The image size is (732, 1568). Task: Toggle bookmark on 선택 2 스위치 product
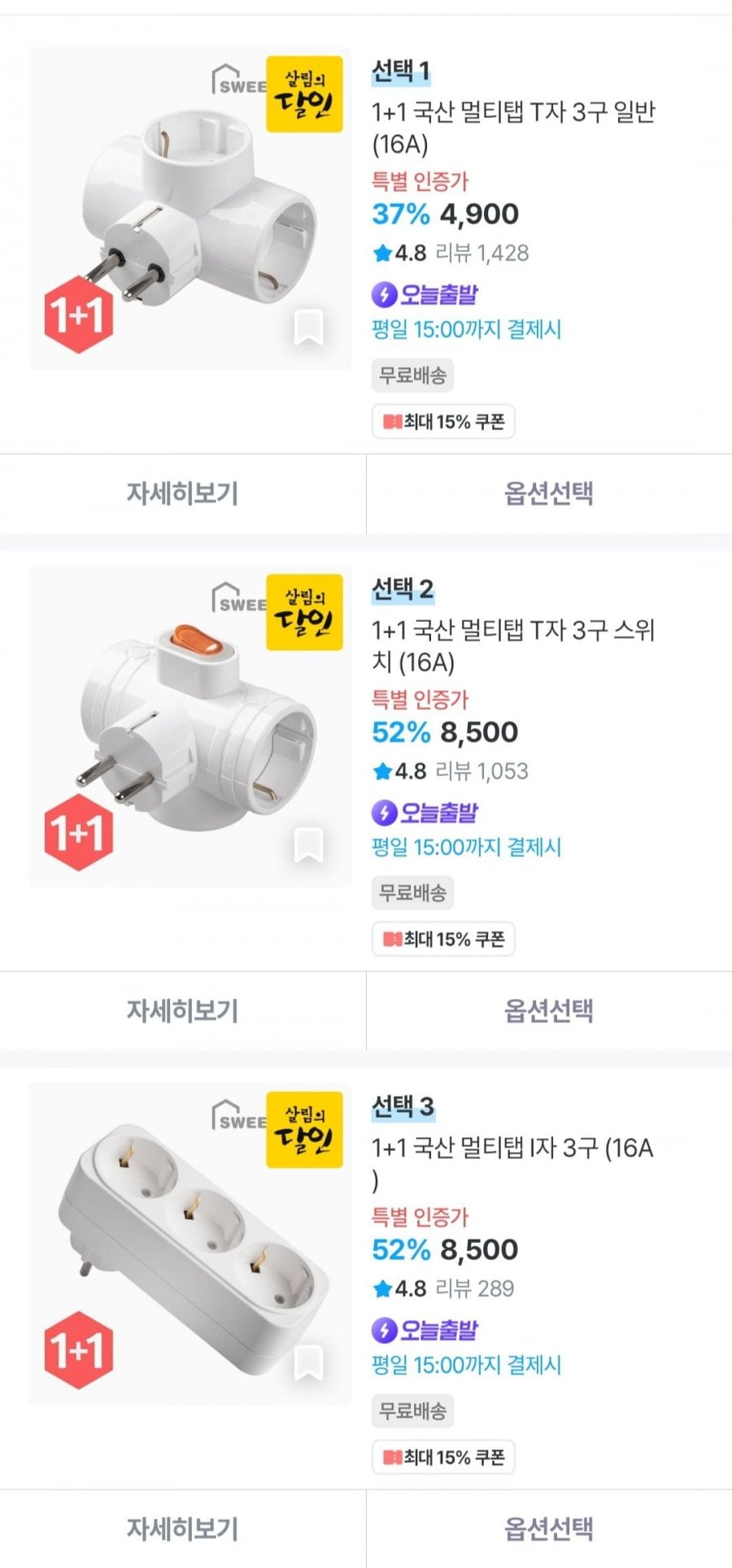coord(307,845)
